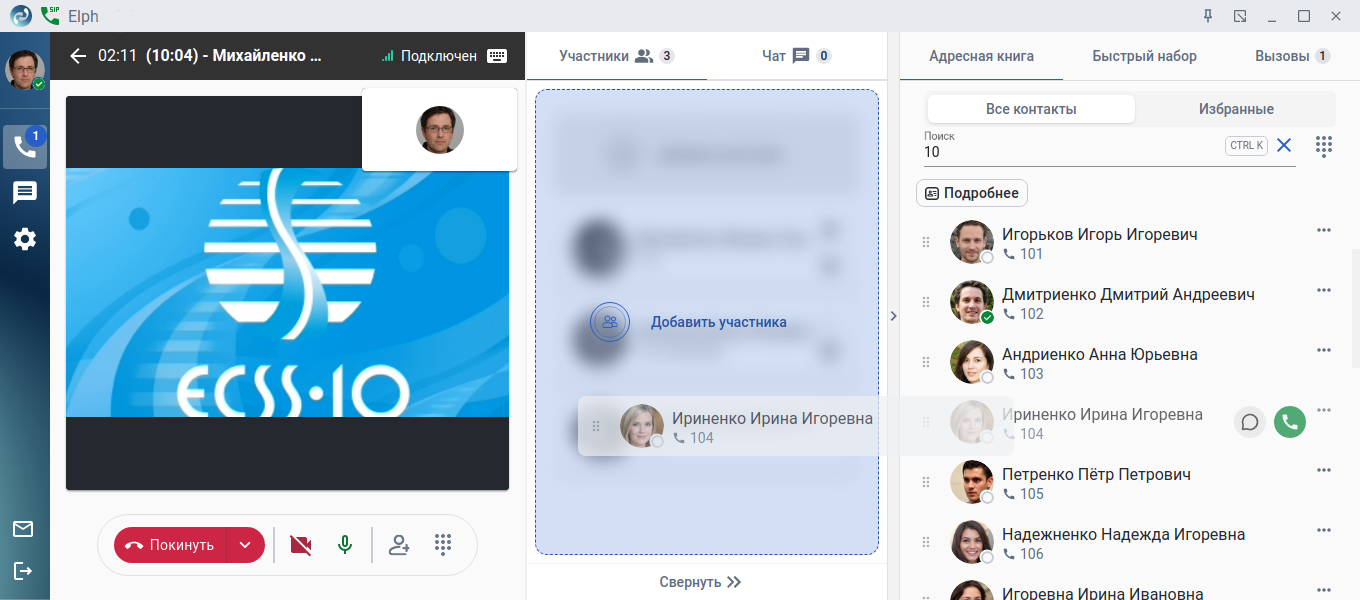Open more options for Игорьков Игорь Игоревич

[x=1324, y=230]
